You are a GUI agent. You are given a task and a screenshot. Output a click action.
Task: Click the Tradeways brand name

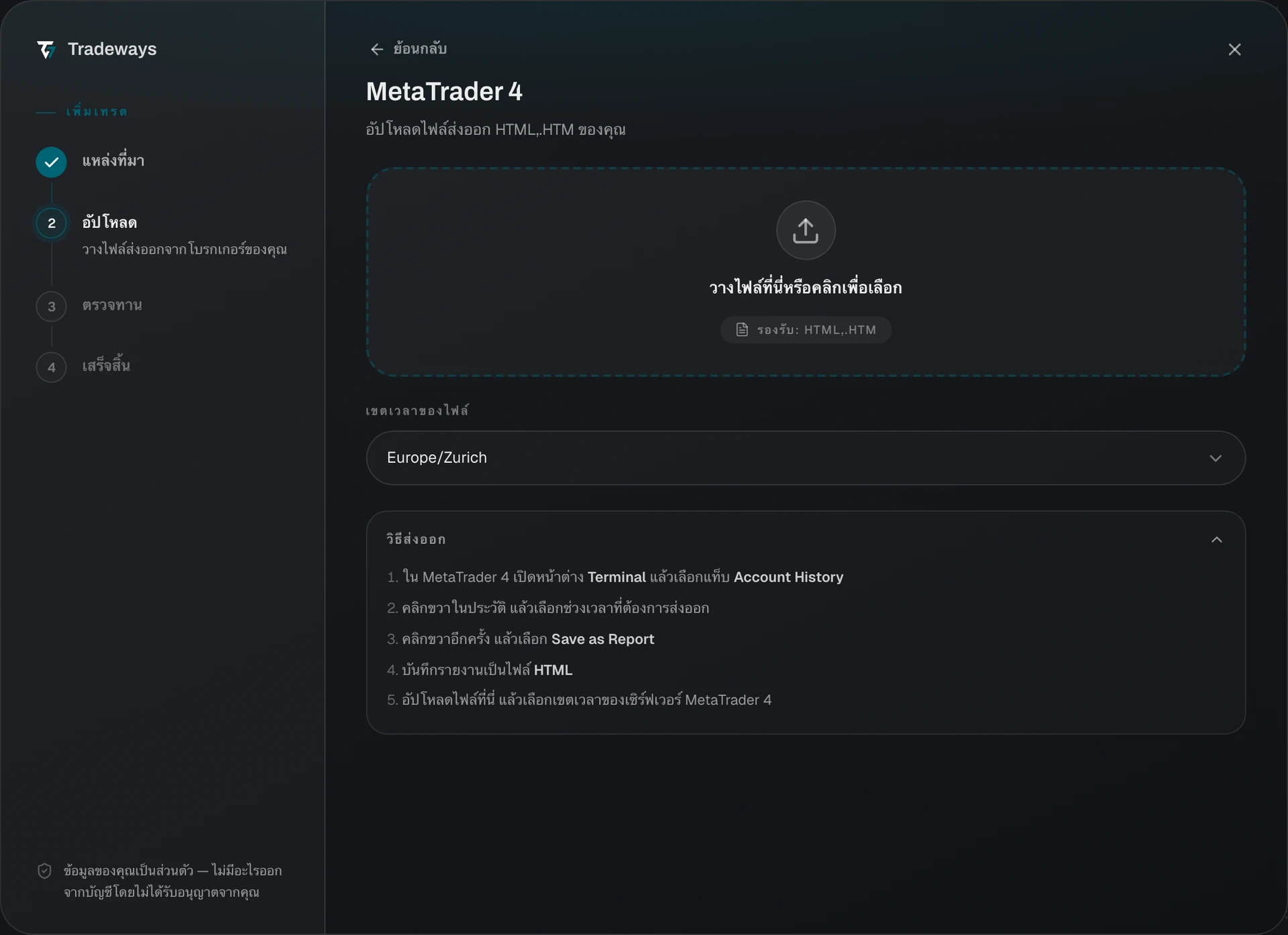click(112, 49)
